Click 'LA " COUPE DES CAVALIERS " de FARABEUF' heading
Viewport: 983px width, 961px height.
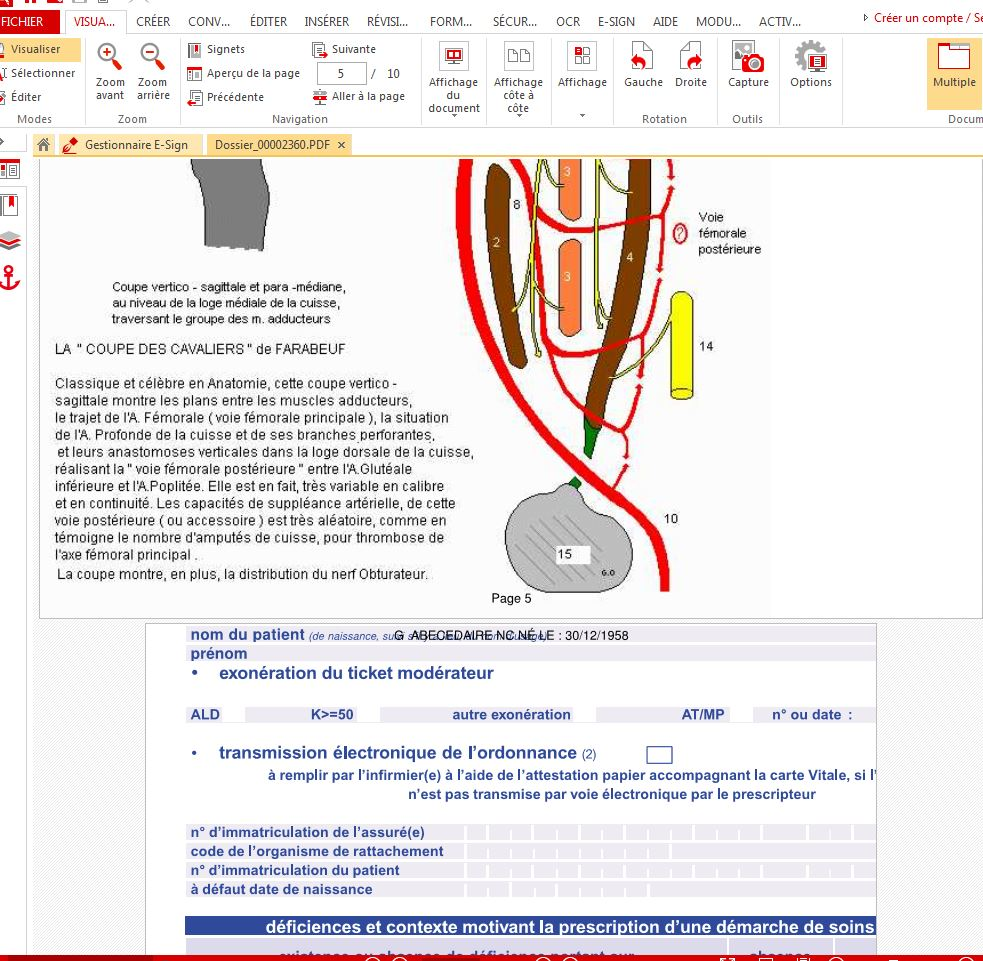[x=200, y=349]
